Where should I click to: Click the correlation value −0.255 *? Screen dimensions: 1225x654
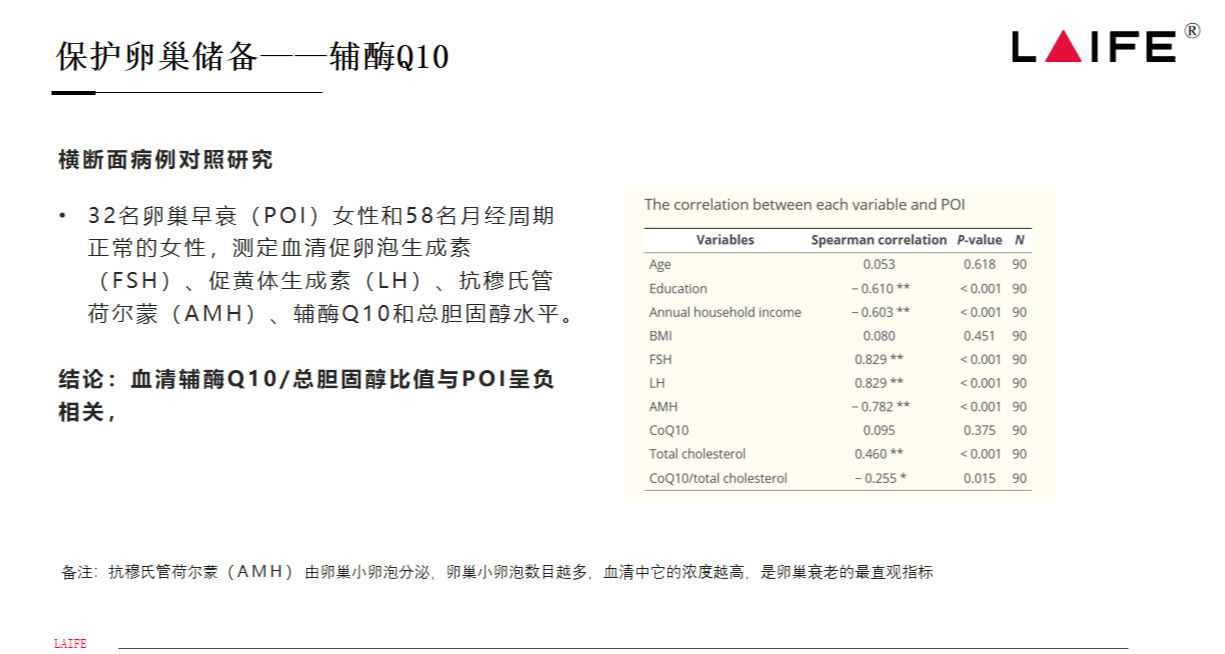click(x=881, y=478)
